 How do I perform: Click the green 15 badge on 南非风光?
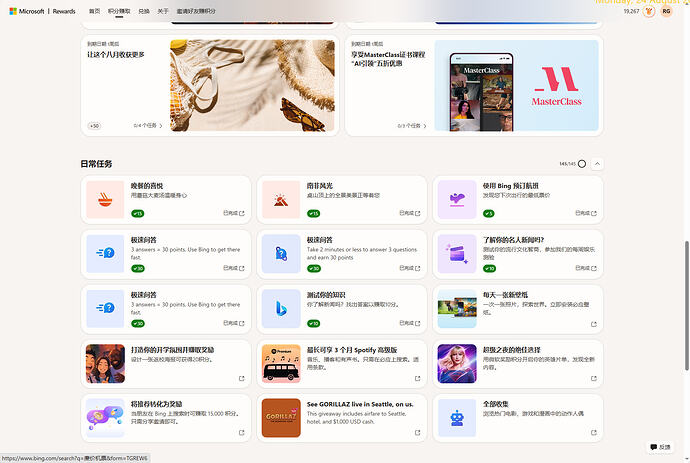click(x=314, y=213)
